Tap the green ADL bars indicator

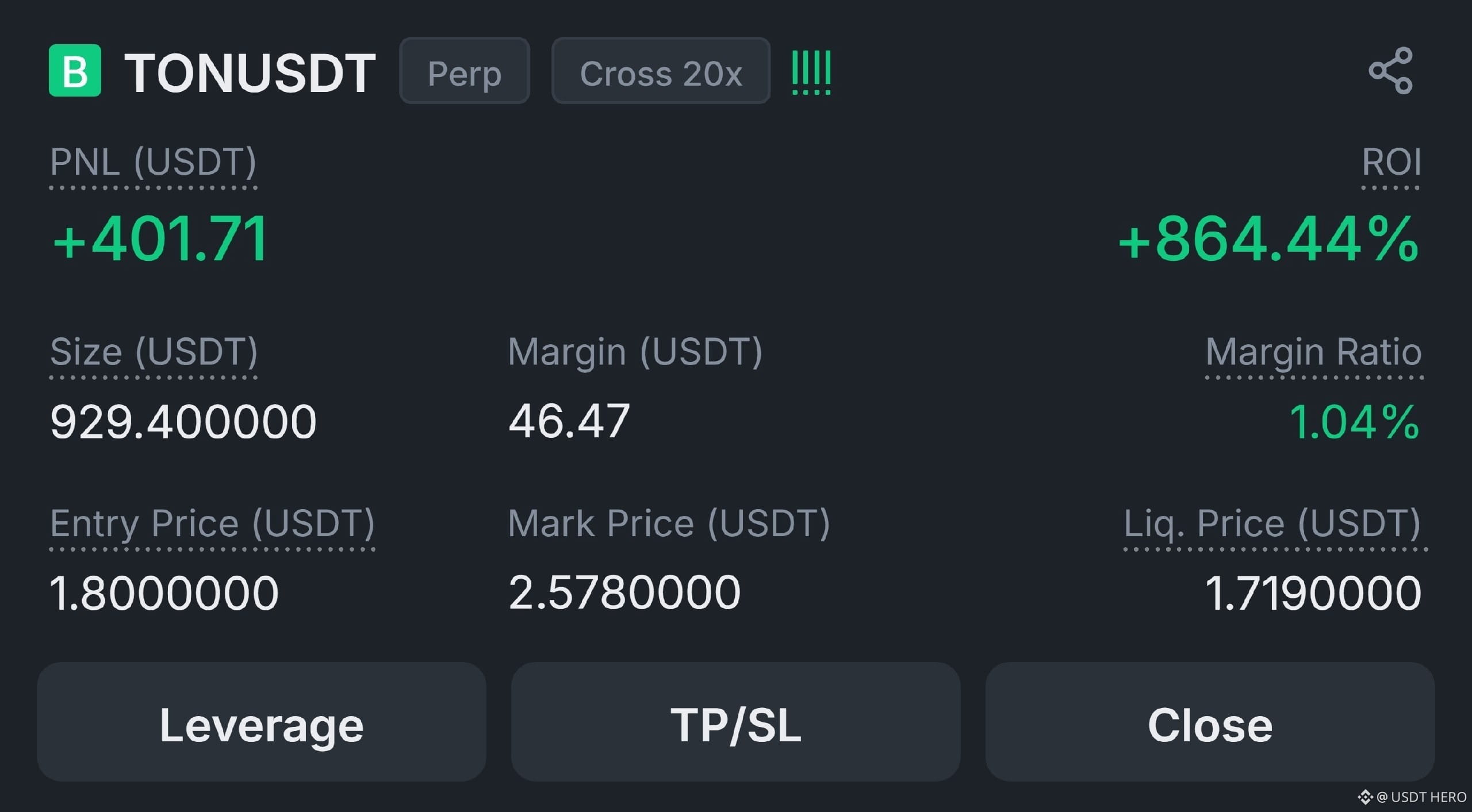click(x=811, y=72)
